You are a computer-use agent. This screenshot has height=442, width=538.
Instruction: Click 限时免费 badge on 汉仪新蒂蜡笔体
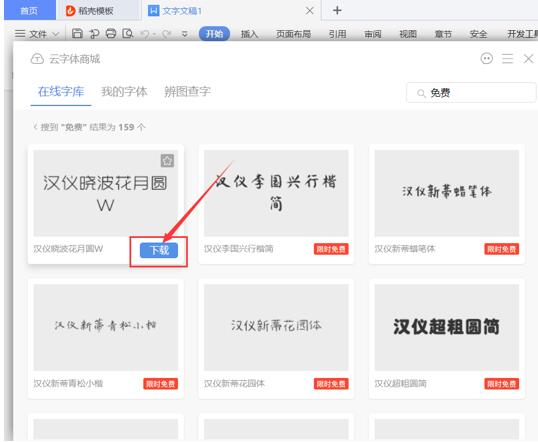click(502, 249)
